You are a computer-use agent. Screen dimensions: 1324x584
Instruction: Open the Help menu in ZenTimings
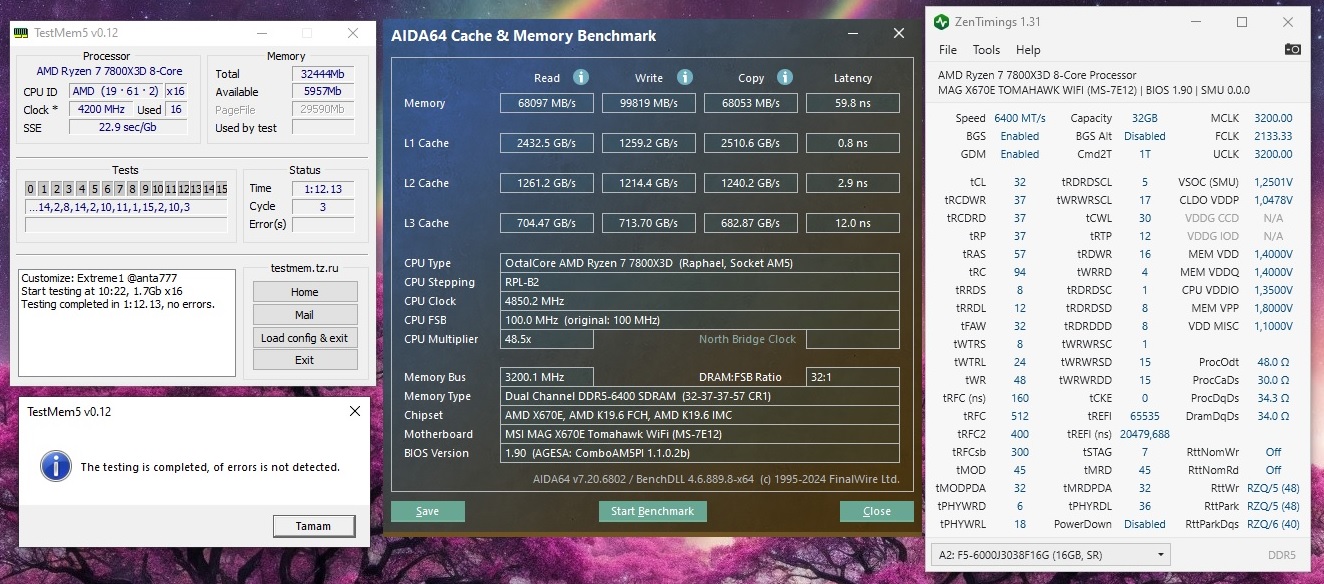click(1028, 50)
